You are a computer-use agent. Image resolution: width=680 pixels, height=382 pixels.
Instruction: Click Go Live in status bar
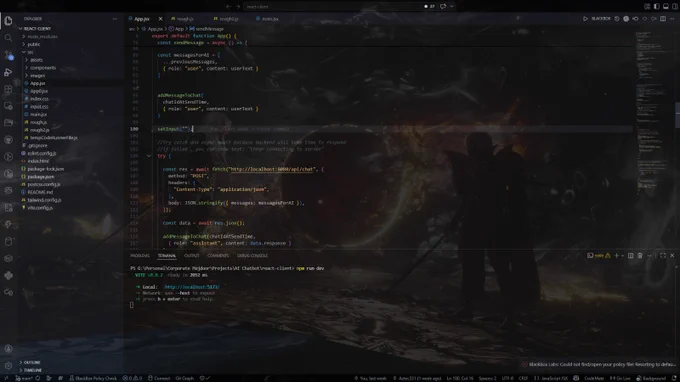point(620,378)
